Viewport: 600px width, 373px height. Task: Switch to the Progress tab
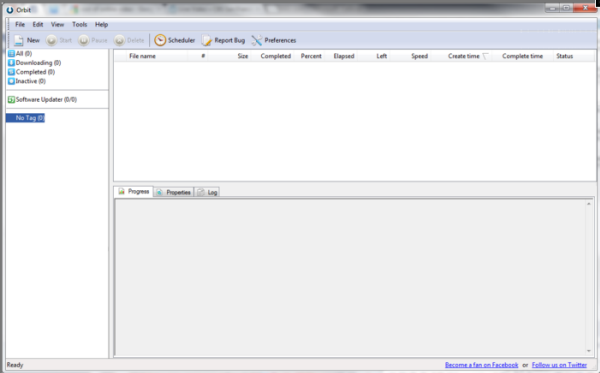(134, 191)
